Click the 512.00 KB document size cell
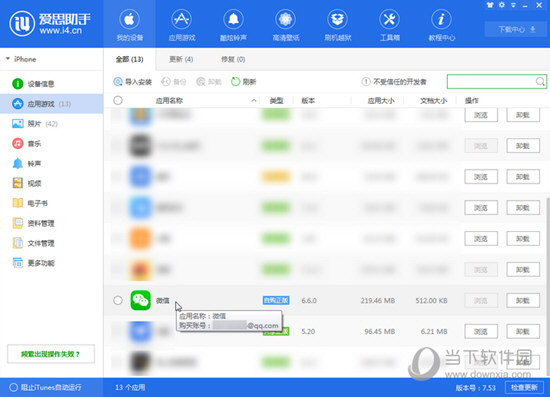 click(x=431, y=301)
